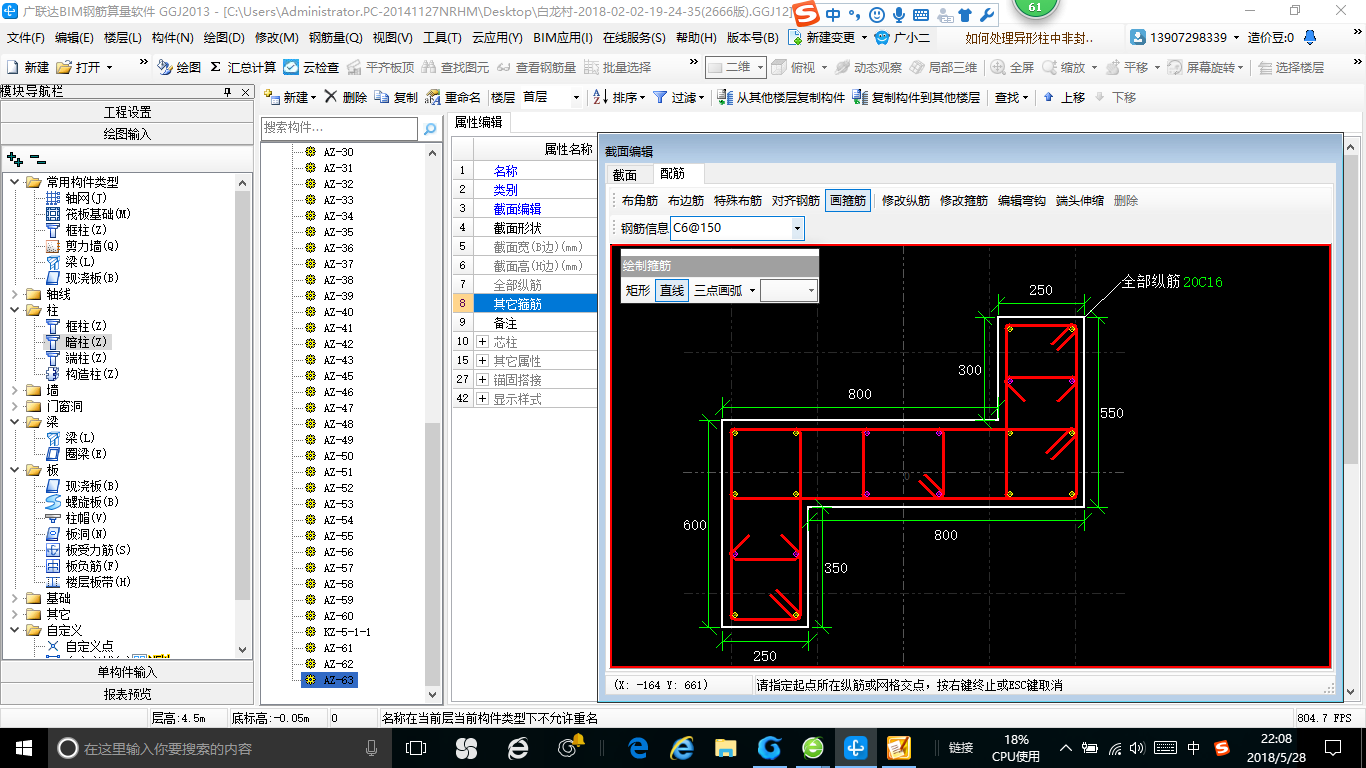Click the expand-all plus icon in navigator

pyautogui.click(x=14, y=158)
